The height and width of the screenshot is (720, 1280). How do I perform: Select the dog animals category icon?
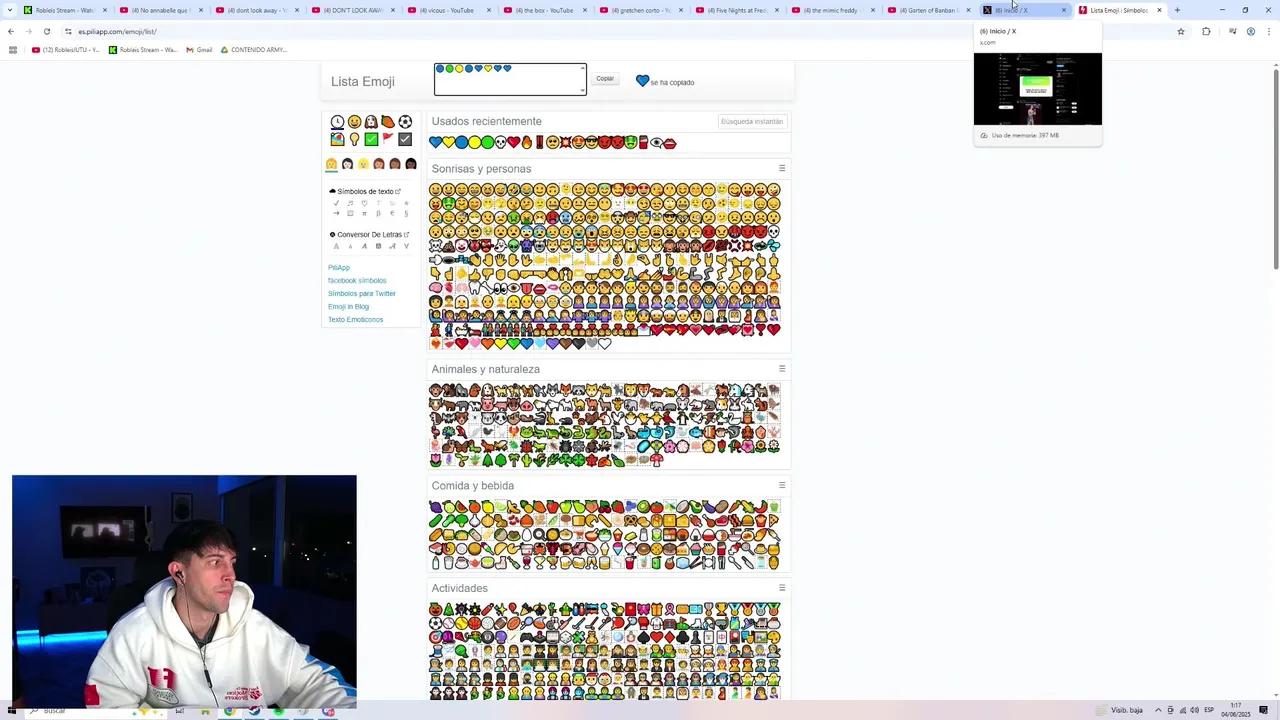(371, 122)
